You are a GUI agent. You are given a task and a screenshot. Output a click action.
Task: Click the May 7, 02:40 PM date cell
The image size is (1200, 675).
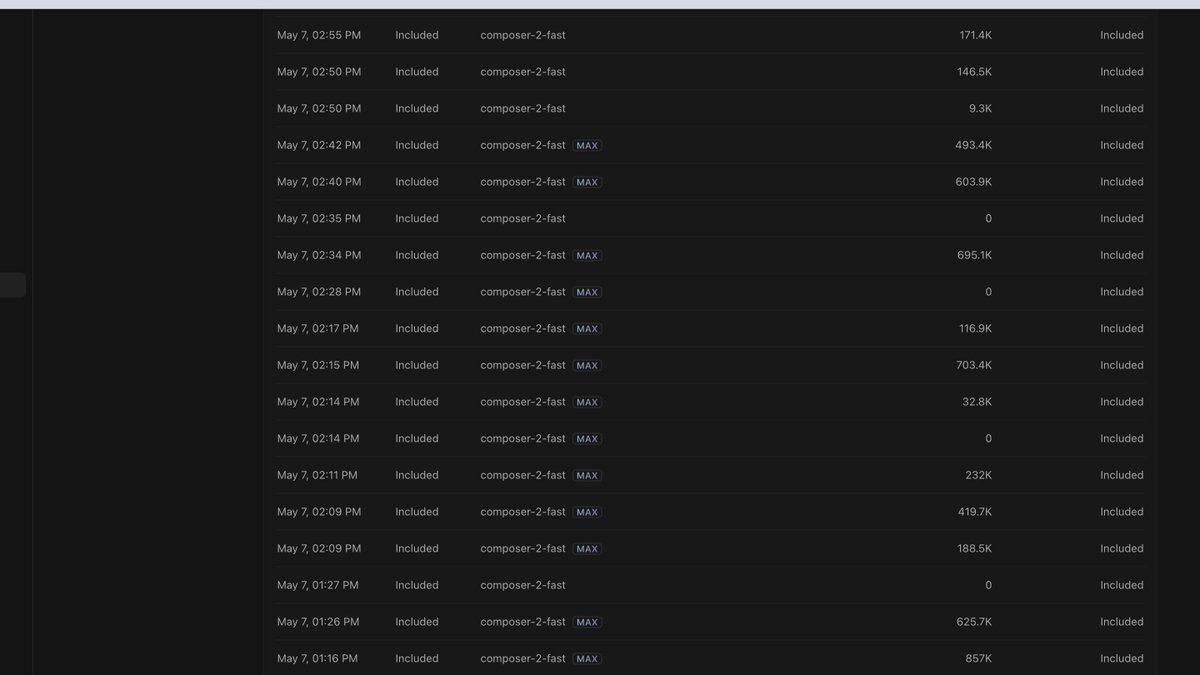[319, 182]
